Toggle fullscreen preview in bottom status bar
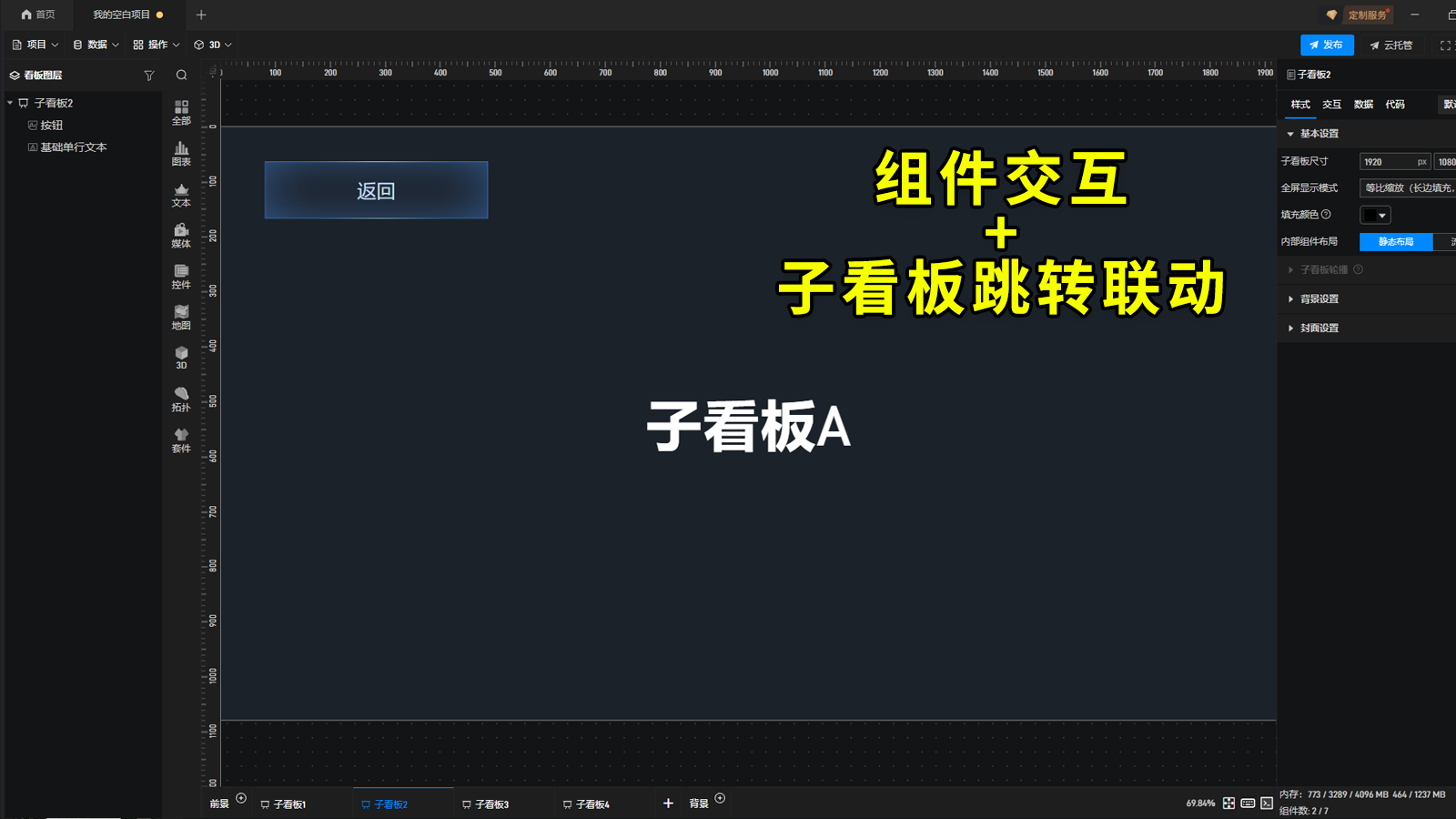 pyautogui.click(x=1228, y=803)
